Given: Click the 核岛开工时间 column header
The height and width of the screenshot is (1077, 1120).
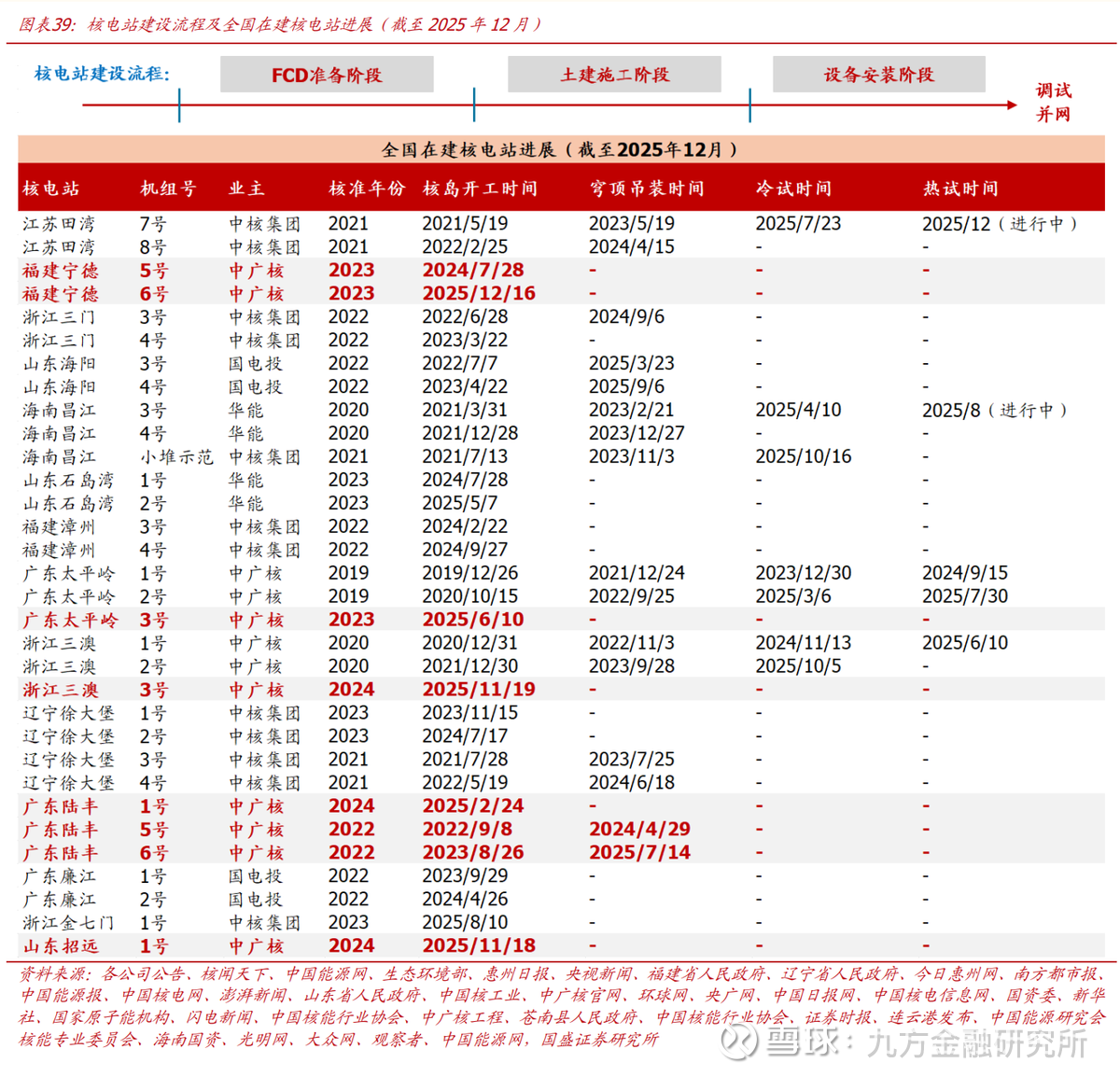Looking at the screenshot, I should tap(480, 189).
